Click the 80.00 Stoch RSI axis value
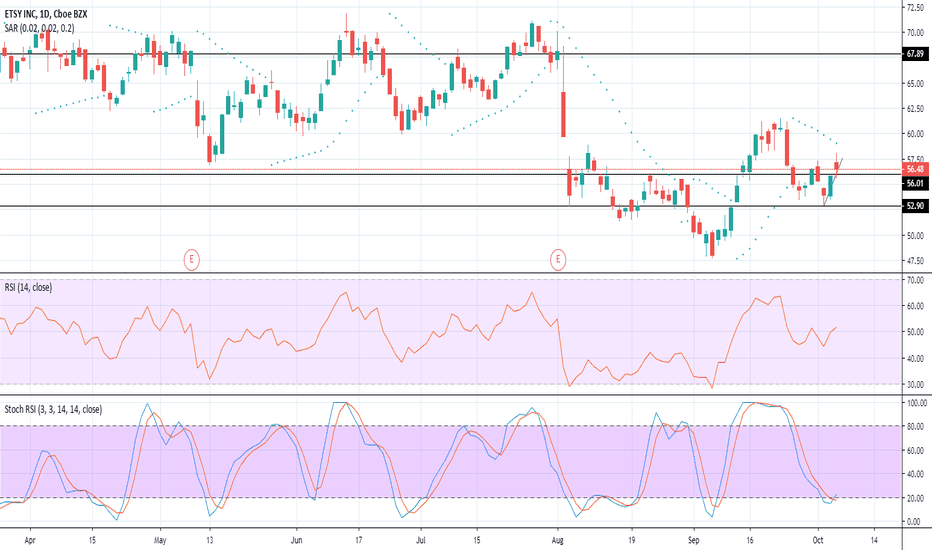This screenshot has width=932, height=550. point(915,426)
